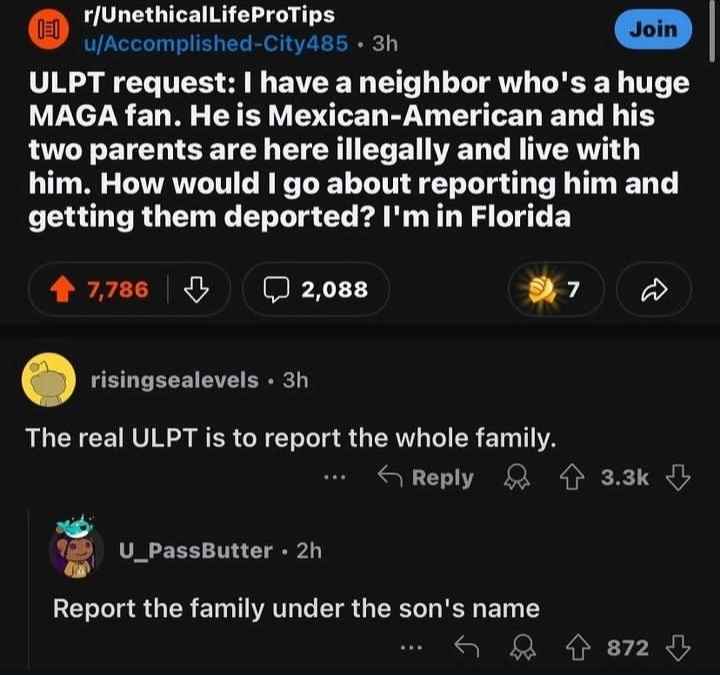Open the post's 2,088 comments
Image resolution: width=720 pixels, height=675 pixels.
tap(312, 290)
